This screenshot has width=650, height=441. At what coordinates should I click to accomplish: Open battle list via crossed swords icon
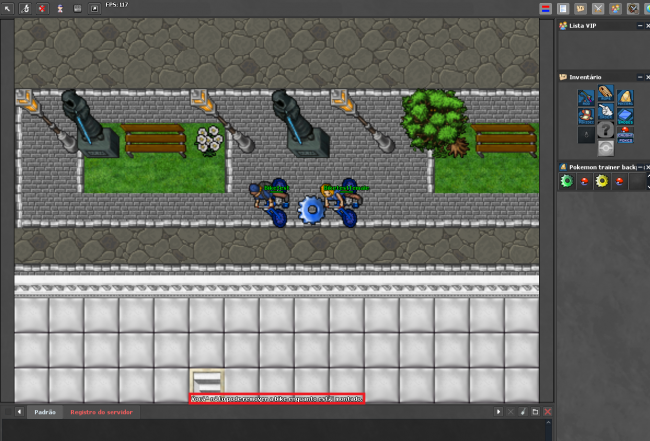pyautogui.click(x=598, y=8)
